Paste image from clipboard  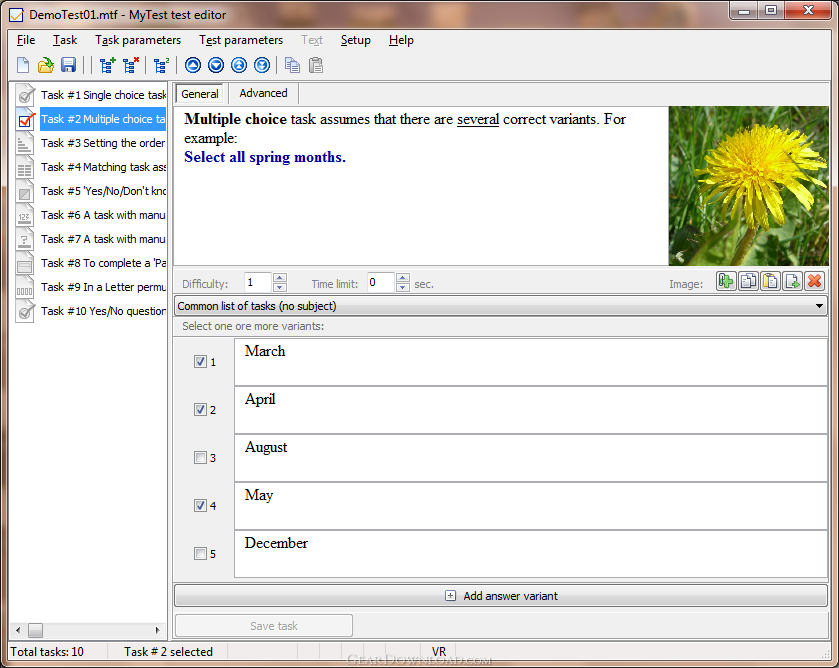(770, 281)
